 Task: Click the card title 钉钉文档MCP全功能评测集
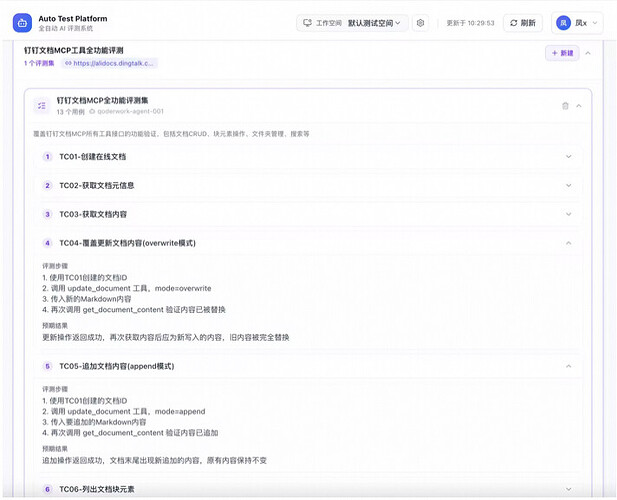click(x=102, y=100)
